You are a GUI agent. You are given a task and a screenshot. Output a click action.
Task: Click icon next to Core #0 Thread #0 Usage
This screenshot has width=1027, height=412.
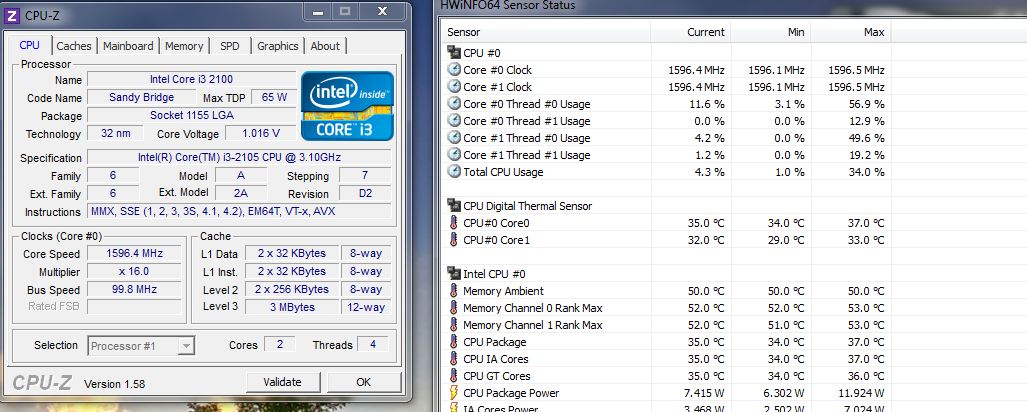pos(454,103)
